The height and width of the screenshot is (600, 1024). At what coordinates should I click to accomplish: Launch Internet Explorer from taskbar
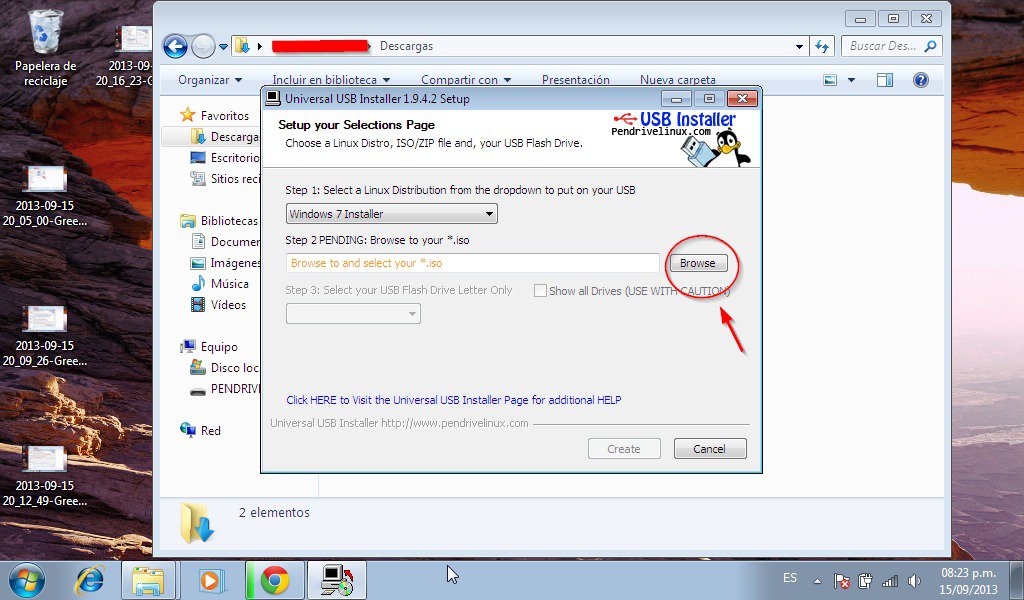(x=91, y=579)
